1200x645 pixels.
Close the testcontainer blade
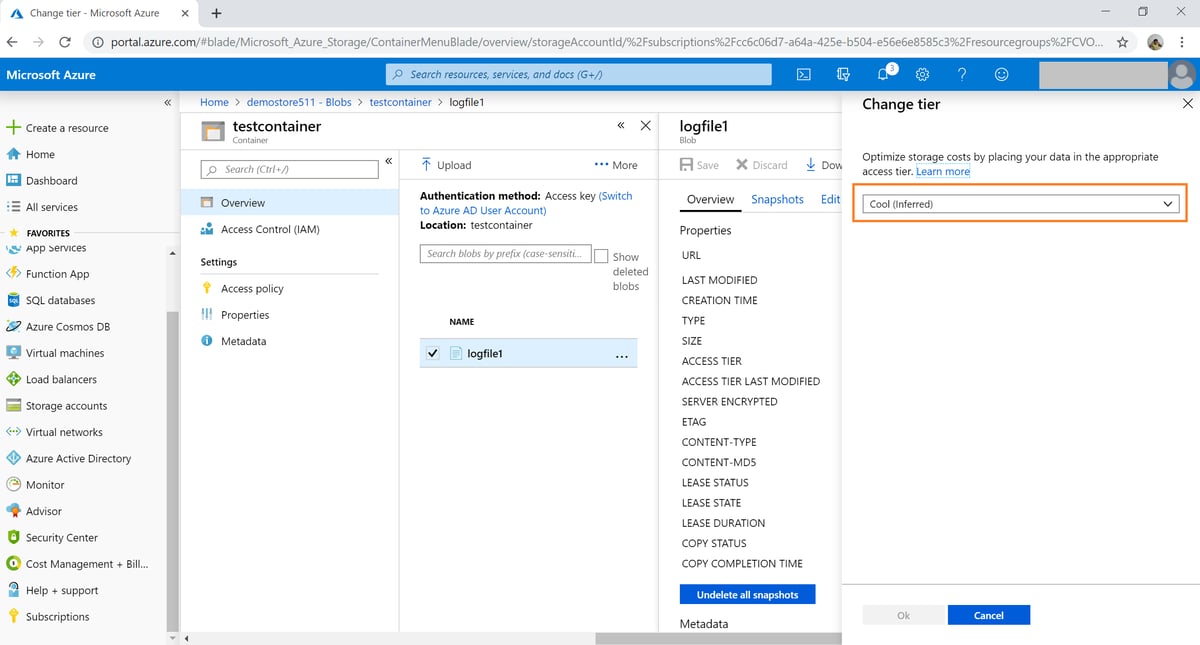[645, 125]
